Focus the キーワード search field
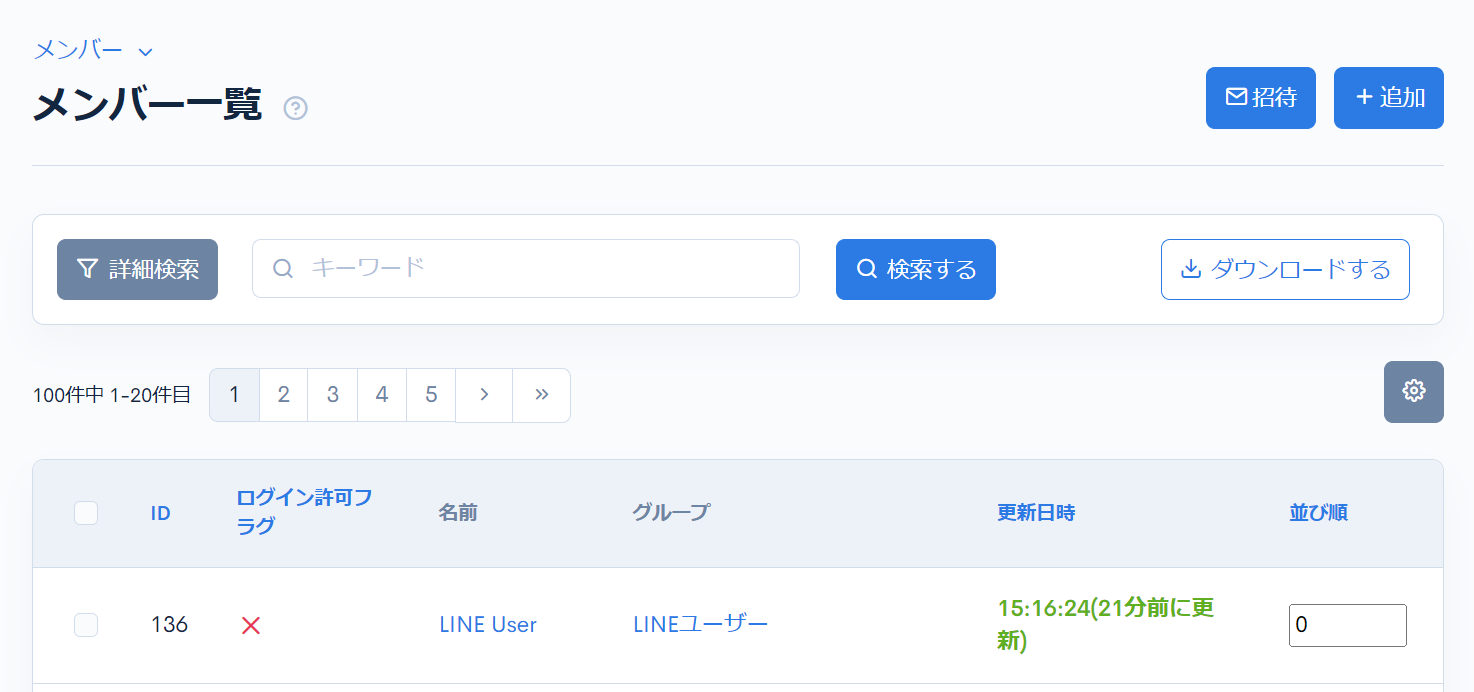1474x692 pixels. click(x=526, y=268)
